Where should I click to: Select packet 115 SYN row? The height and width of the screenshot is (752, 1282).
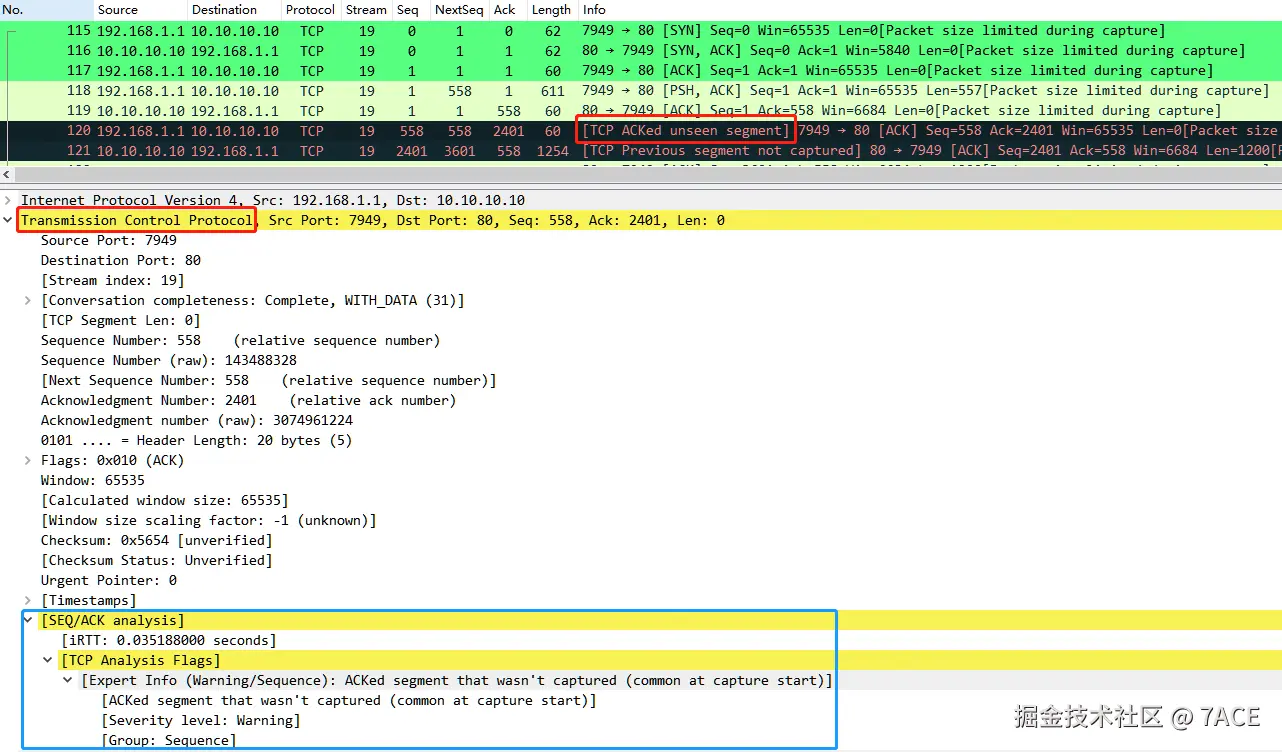click(x=641, y=30)
